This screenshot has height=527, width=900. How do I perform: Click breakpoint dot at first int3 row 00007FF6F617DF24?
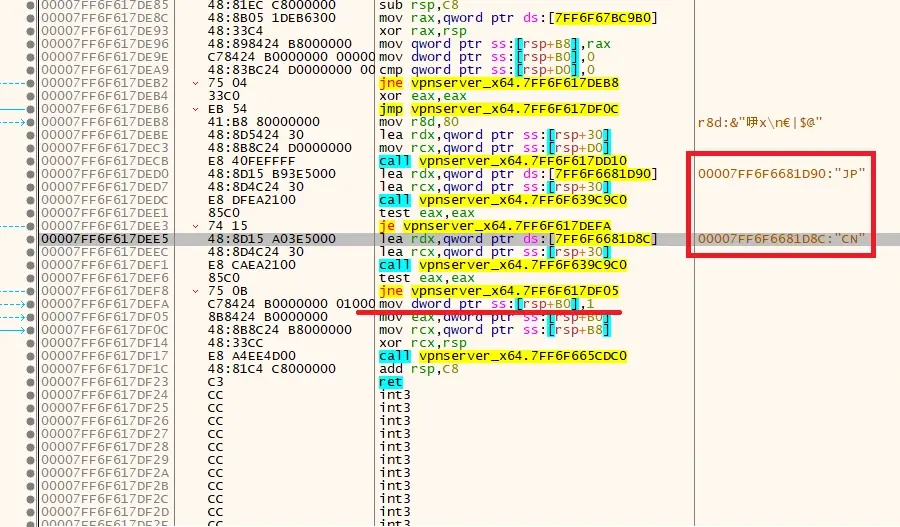pos(31,395)
